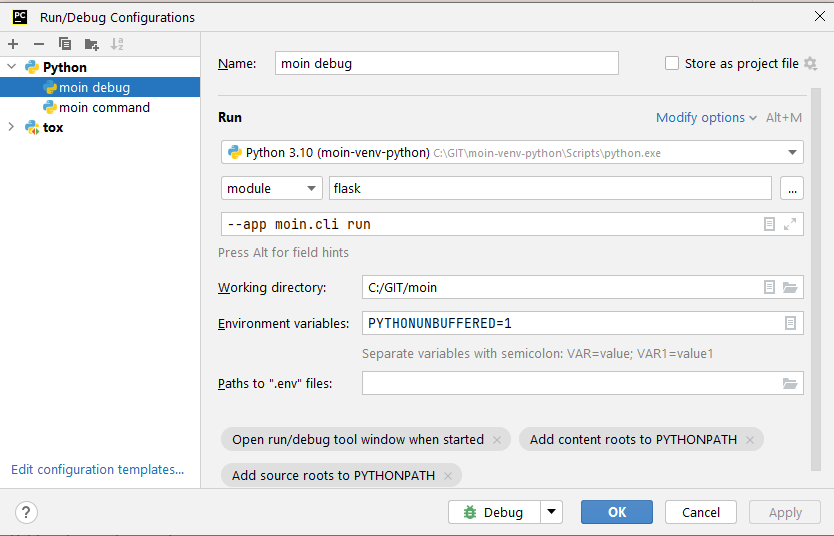Click the Apply button
Image resolution: width=834 pixels, height=536 pixels.
[x=785, y=512]
